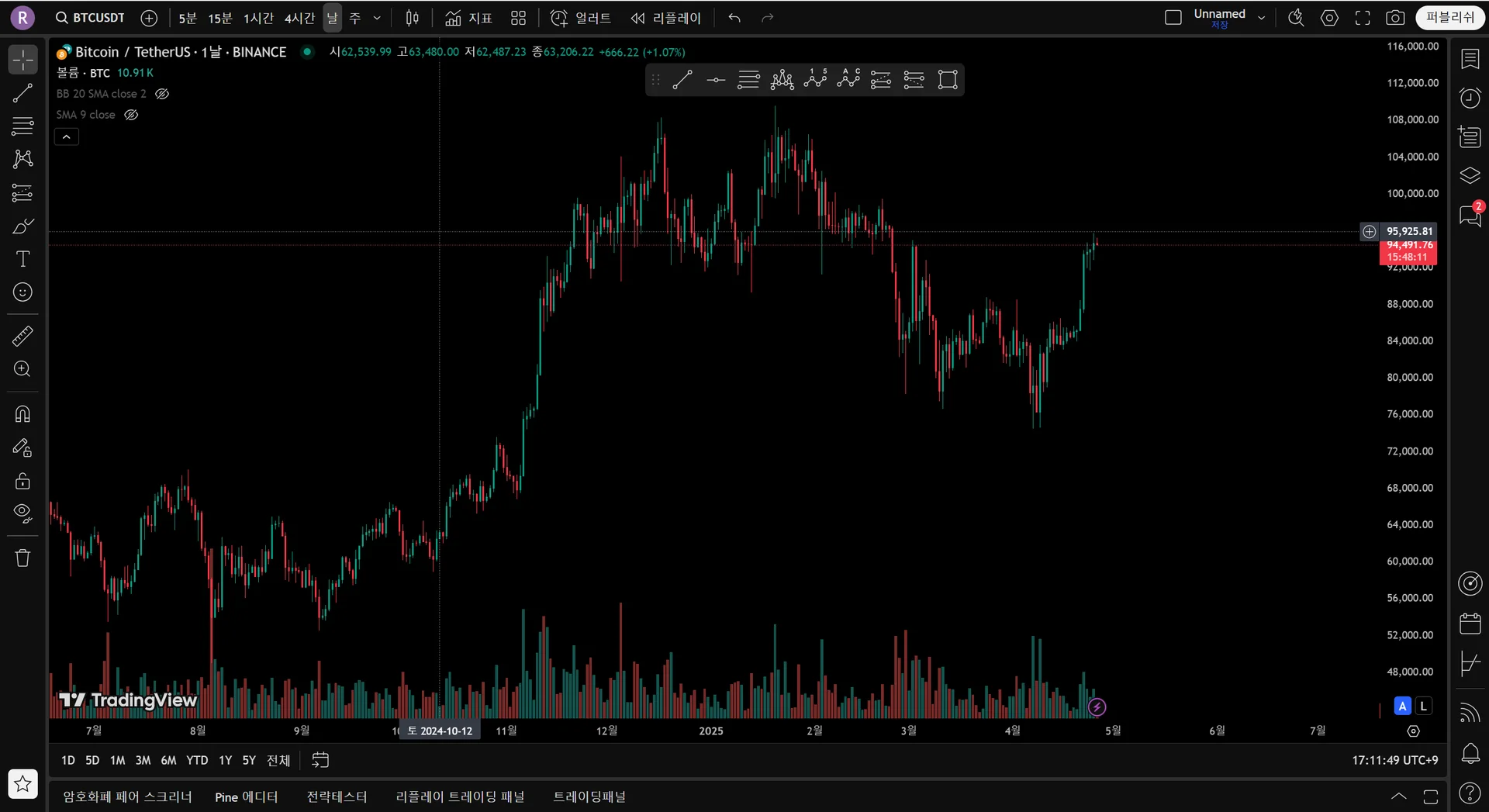1489x812 pixels.
Task: Open the watchlist panel in right sidebar
Action: click(x=1470, y=59)
